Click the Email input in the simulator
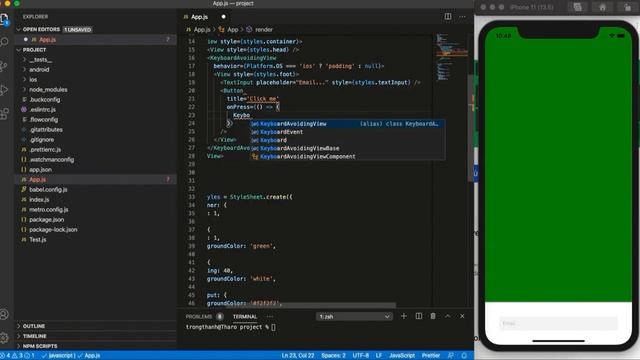Viewport: 640px width, 360px height. 558,323
